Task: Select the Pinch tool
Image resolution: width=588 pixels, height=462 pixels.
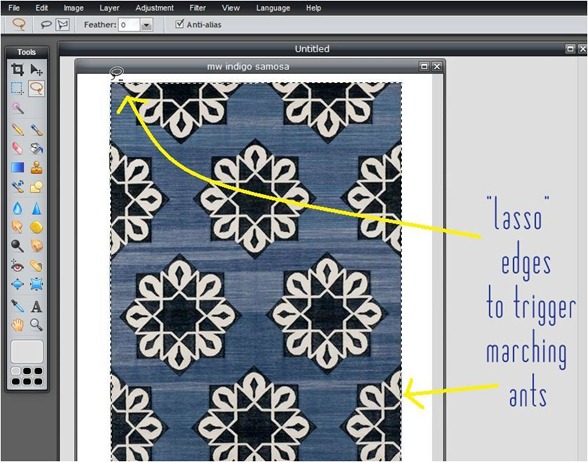Action: pyautogui.click(x=36, y=284)
